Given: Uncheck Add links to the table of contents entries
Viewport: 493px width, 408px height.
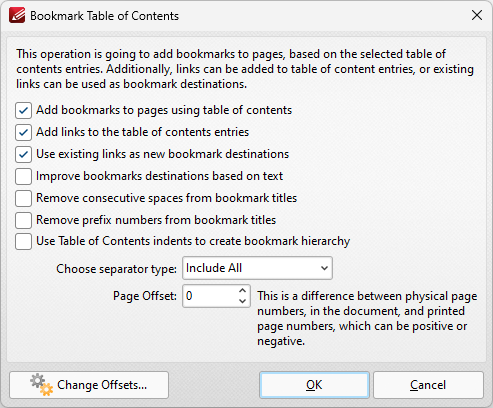Looking at the screenshot, I should tap(23, 132).
